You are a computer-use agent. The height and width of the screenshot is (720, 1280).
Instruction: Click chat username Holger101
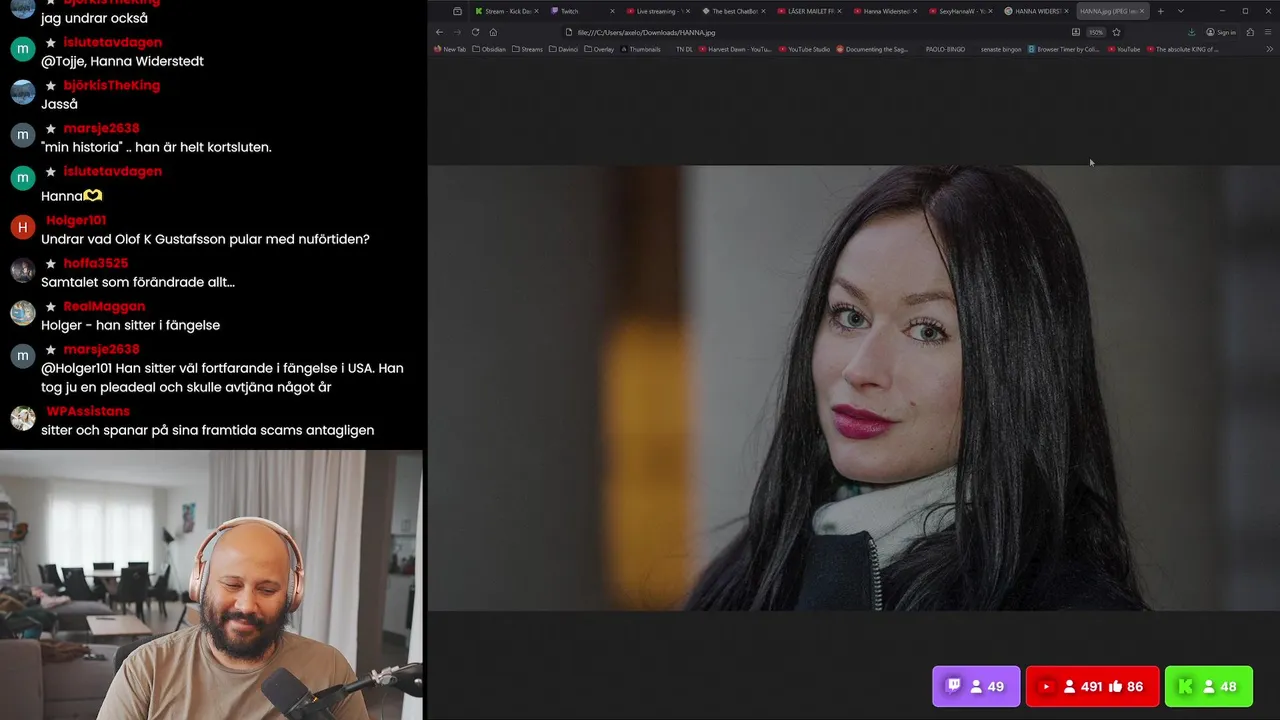tap(76, 220)
